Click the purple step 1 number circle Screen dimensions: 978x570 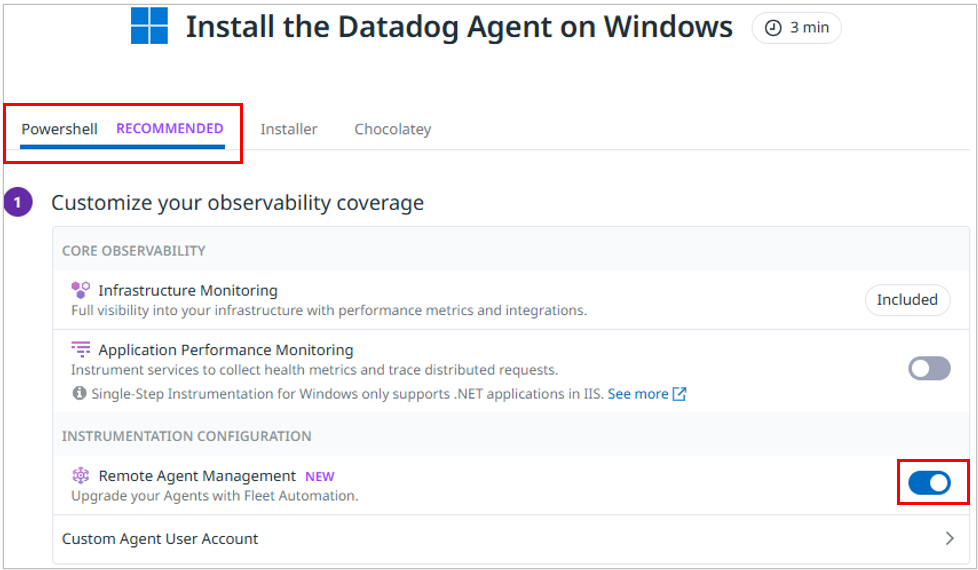(17, 203)
